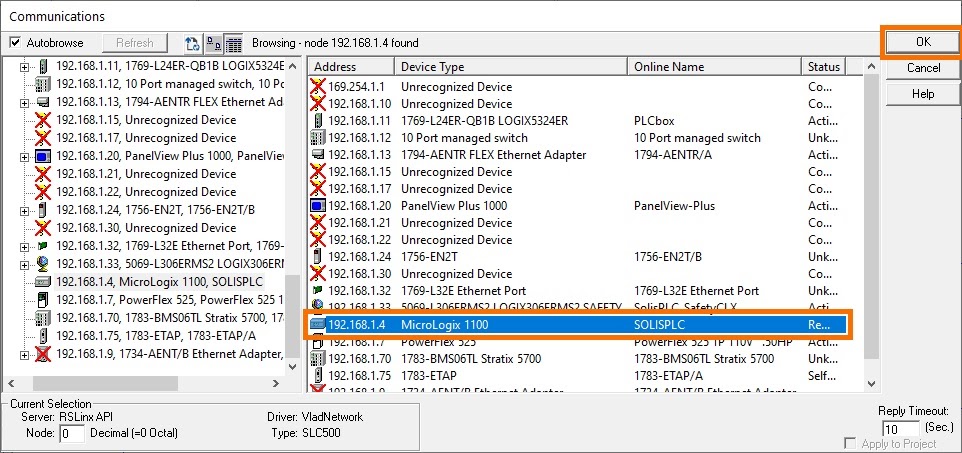This screenshot has width=962, height=453.
Task: Click the MicroLogix icon in highlighted 192.168.1.4 row
Action: tap(318, 325)
